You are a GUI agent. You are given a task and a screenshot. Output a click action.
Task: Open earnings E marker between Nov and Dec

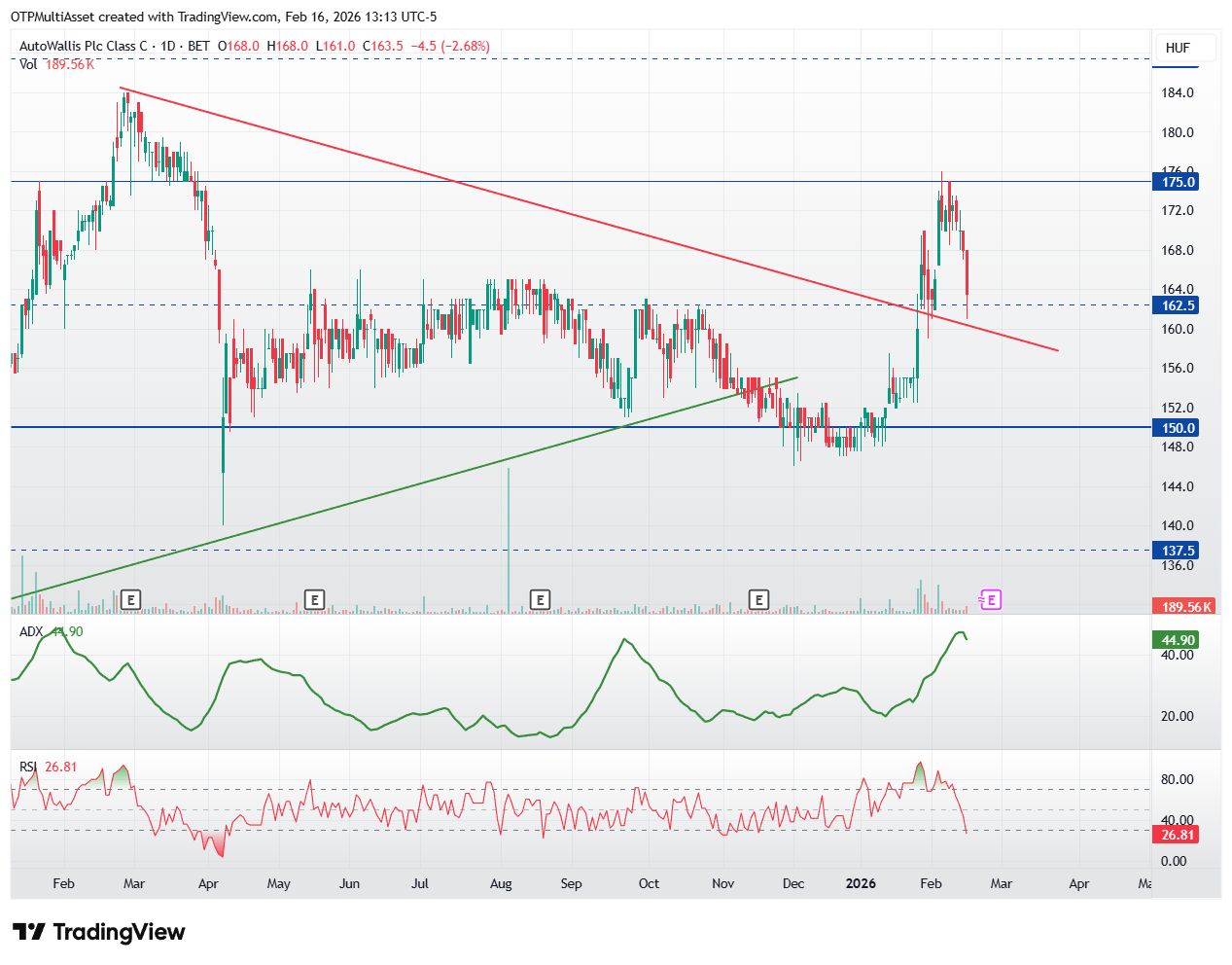point(758,599)
